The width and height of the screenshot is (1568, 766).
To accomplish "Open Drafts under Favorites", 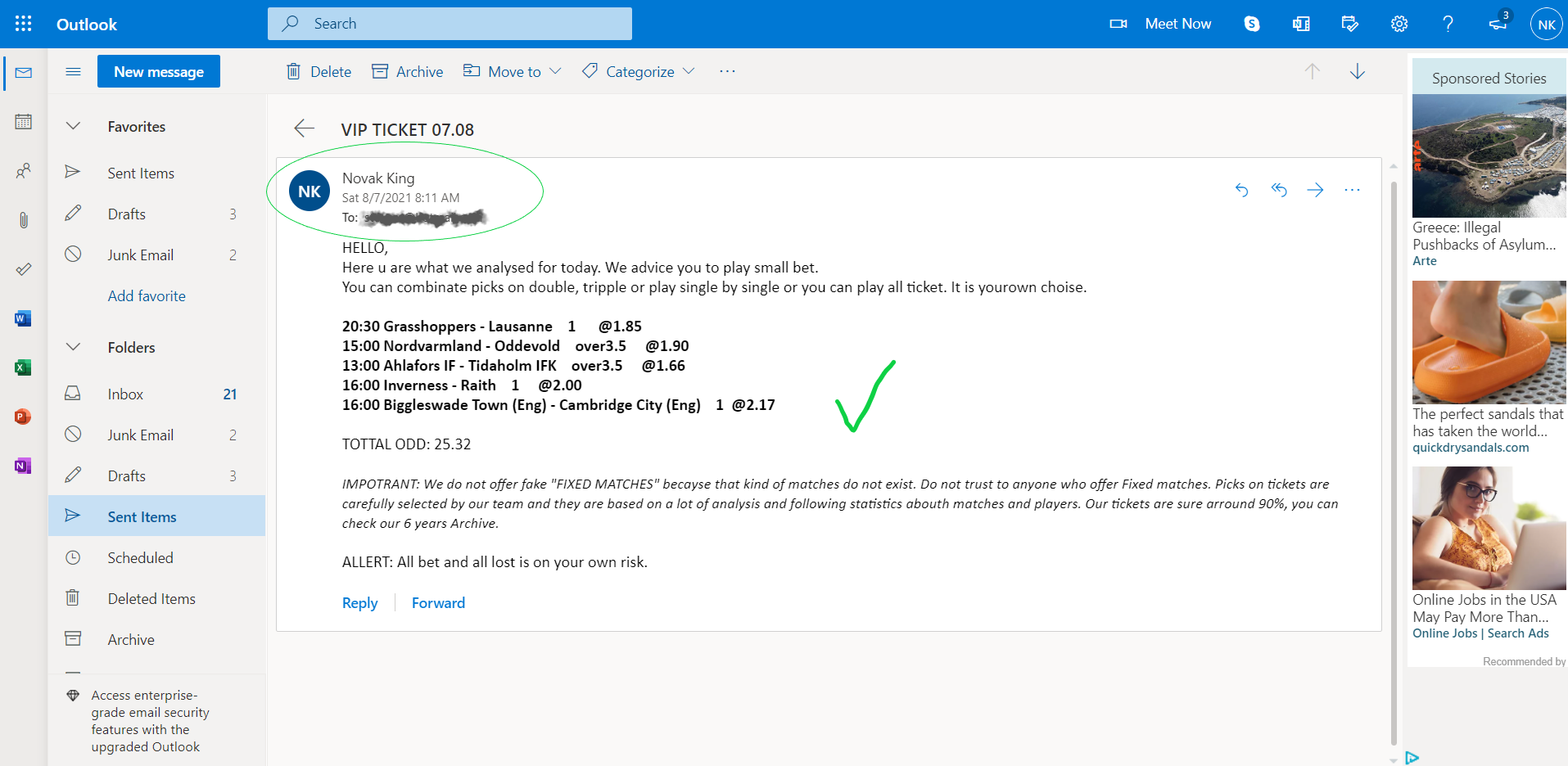I will point(157,214).
